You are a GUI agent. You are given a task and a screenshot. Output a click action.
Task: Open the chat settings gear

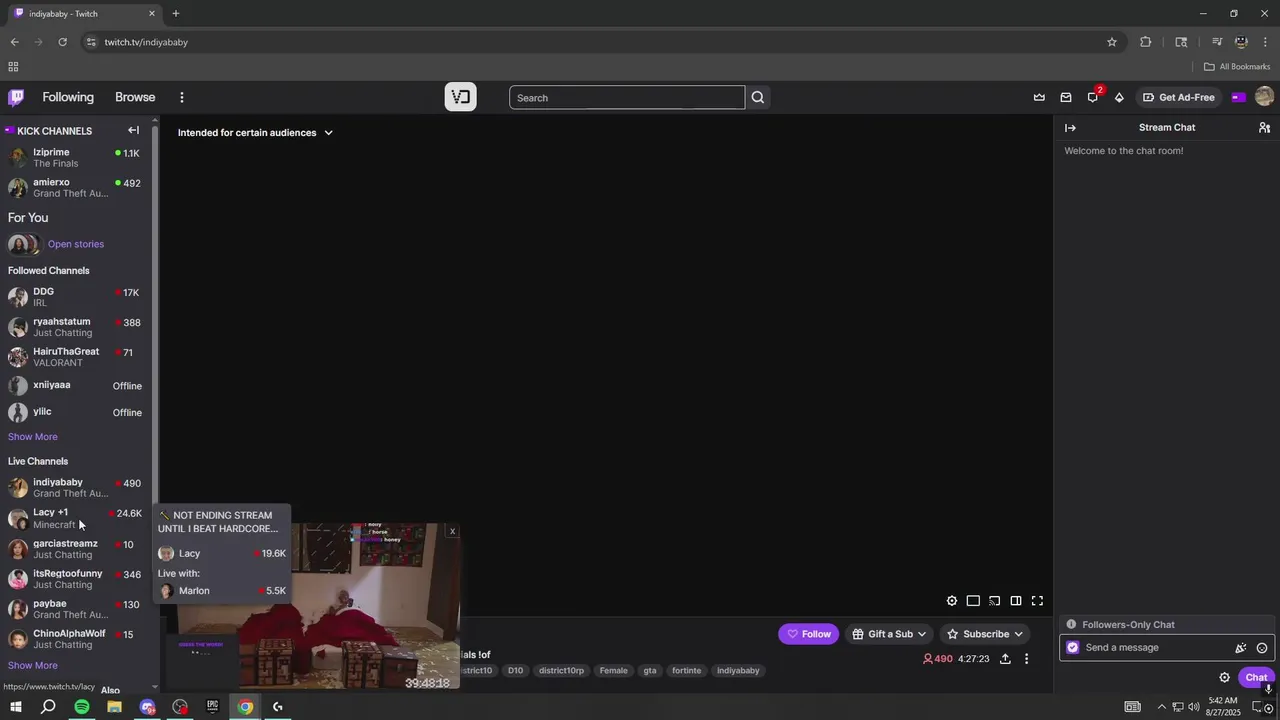click(1224, 677)
